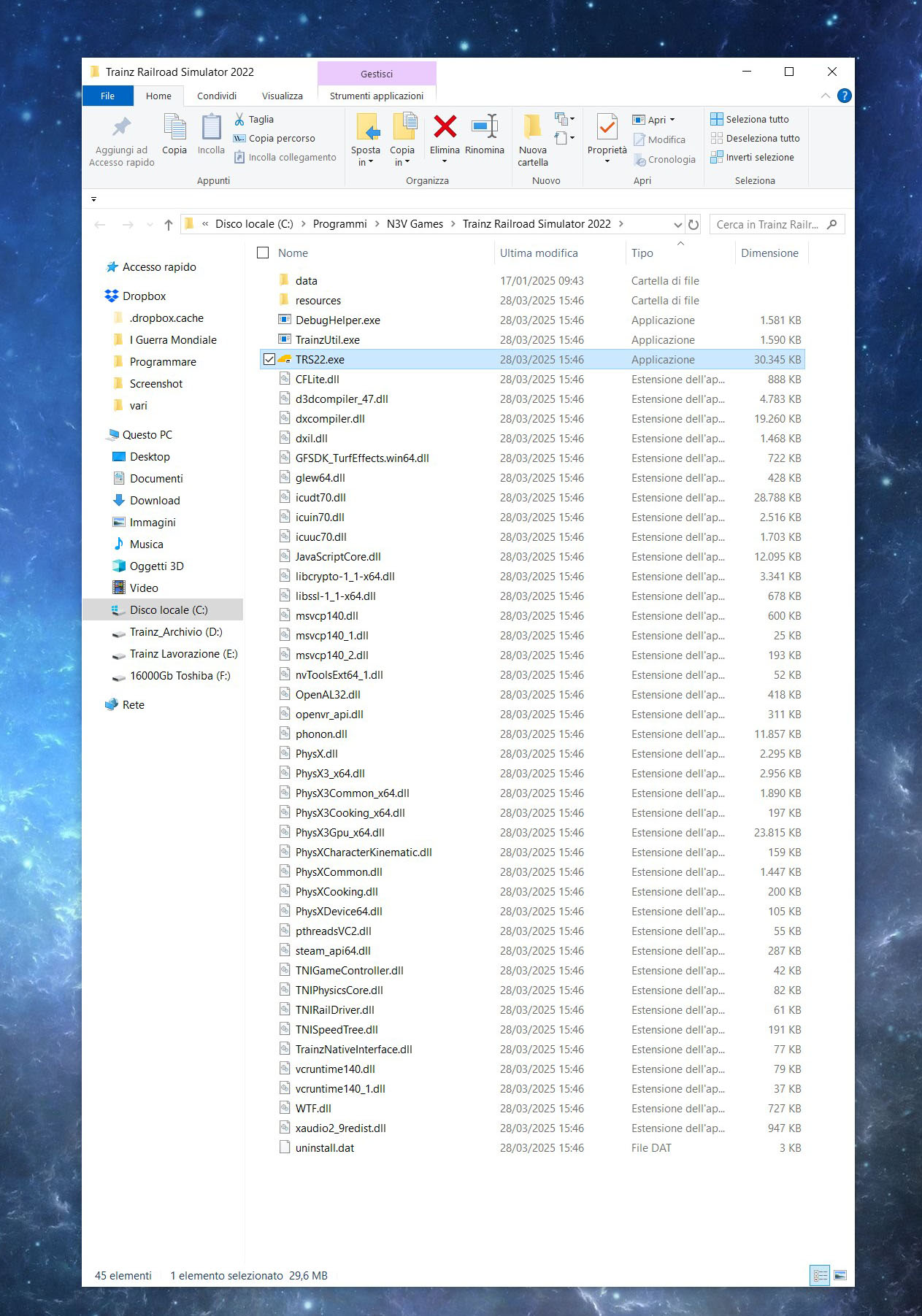Click the Elimina red X icon
The height and width of the screenshot is (1316, 922).
tap(445, 127)
